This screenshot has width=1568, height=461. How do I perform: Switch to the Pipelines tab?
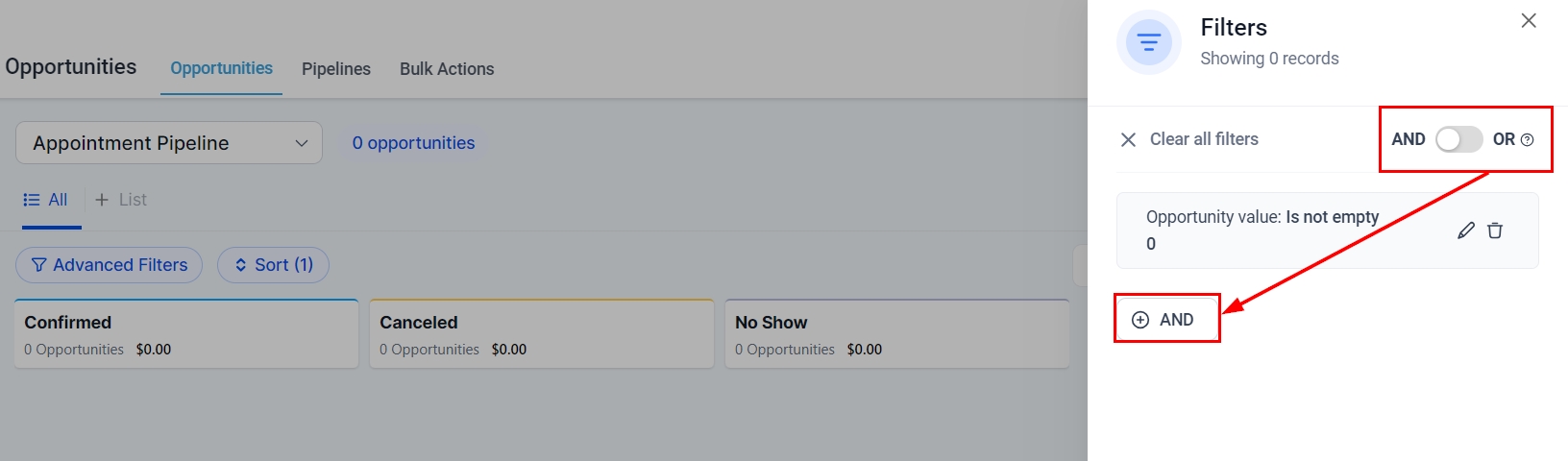point(335,69)
